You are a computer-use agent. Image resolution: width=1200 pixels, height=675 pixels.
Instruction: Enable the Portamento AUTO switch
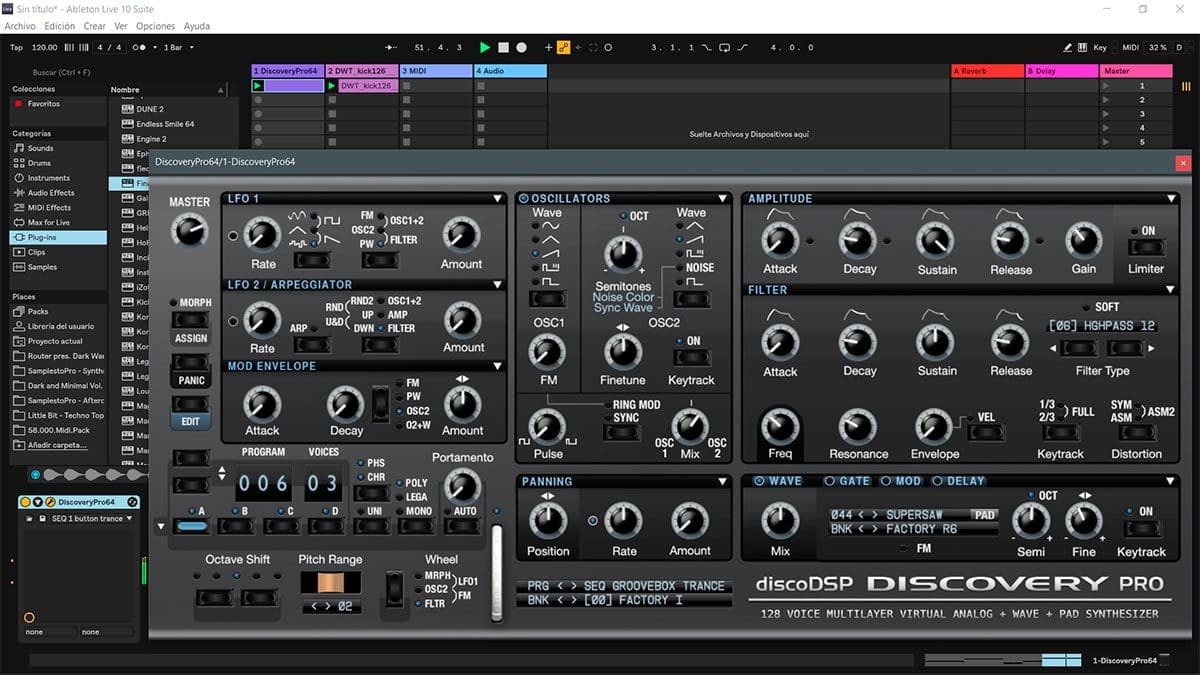point(464,527)
